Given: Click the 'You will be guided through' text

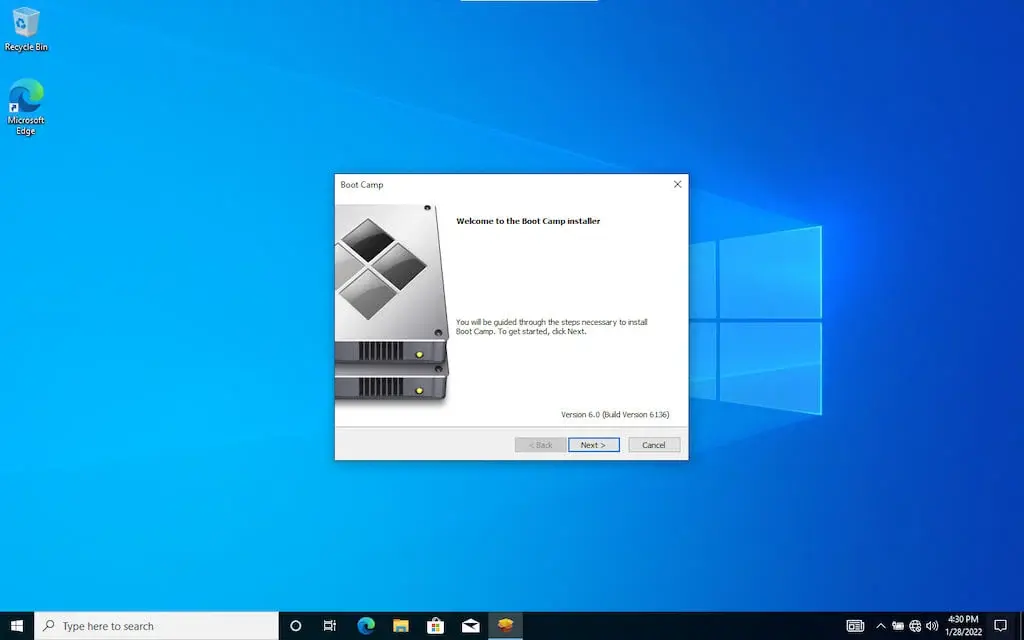Looking at the screenshot, I should (552, 327).
